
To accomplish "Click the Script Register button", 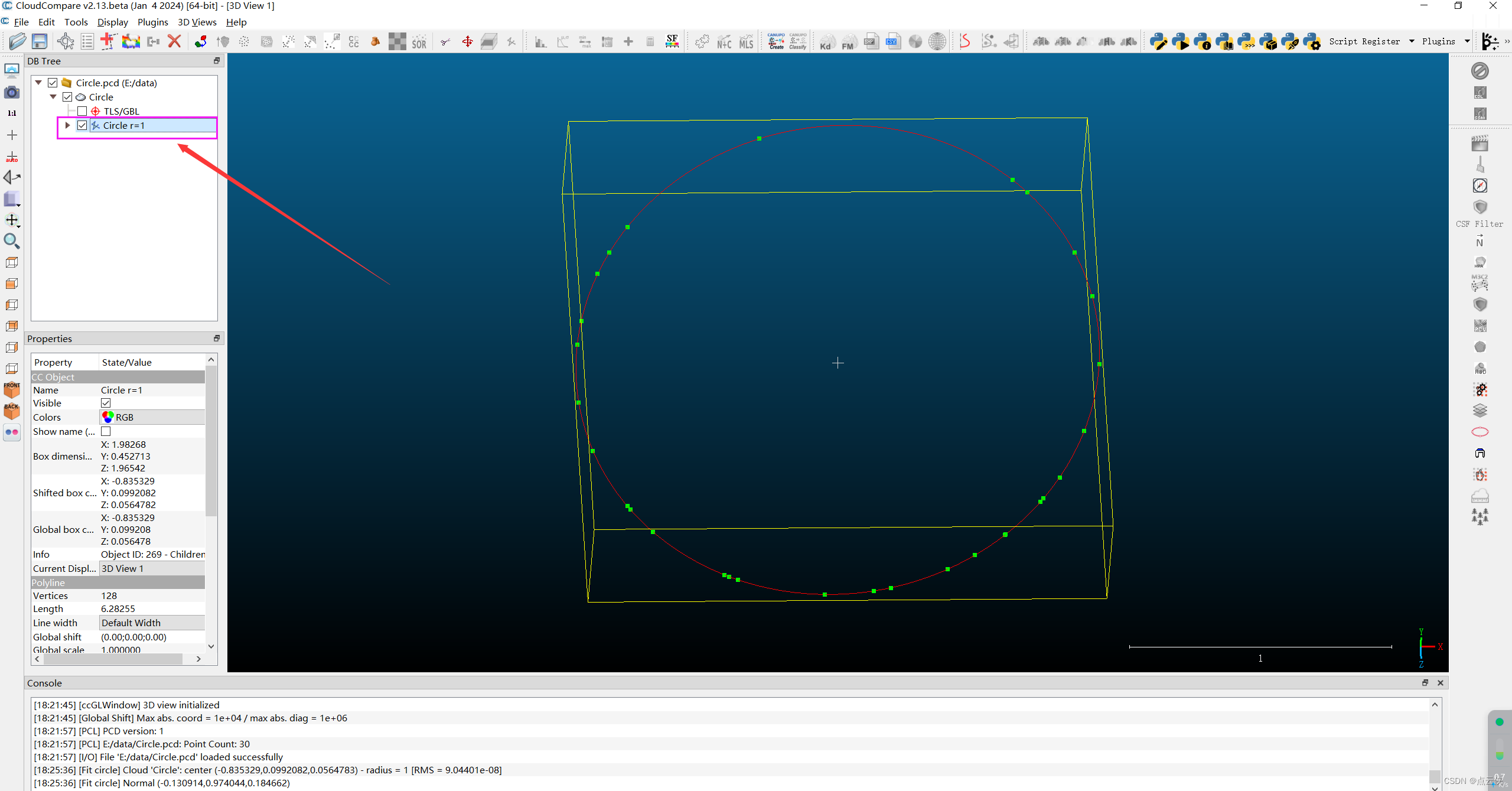I will 1364,41.
